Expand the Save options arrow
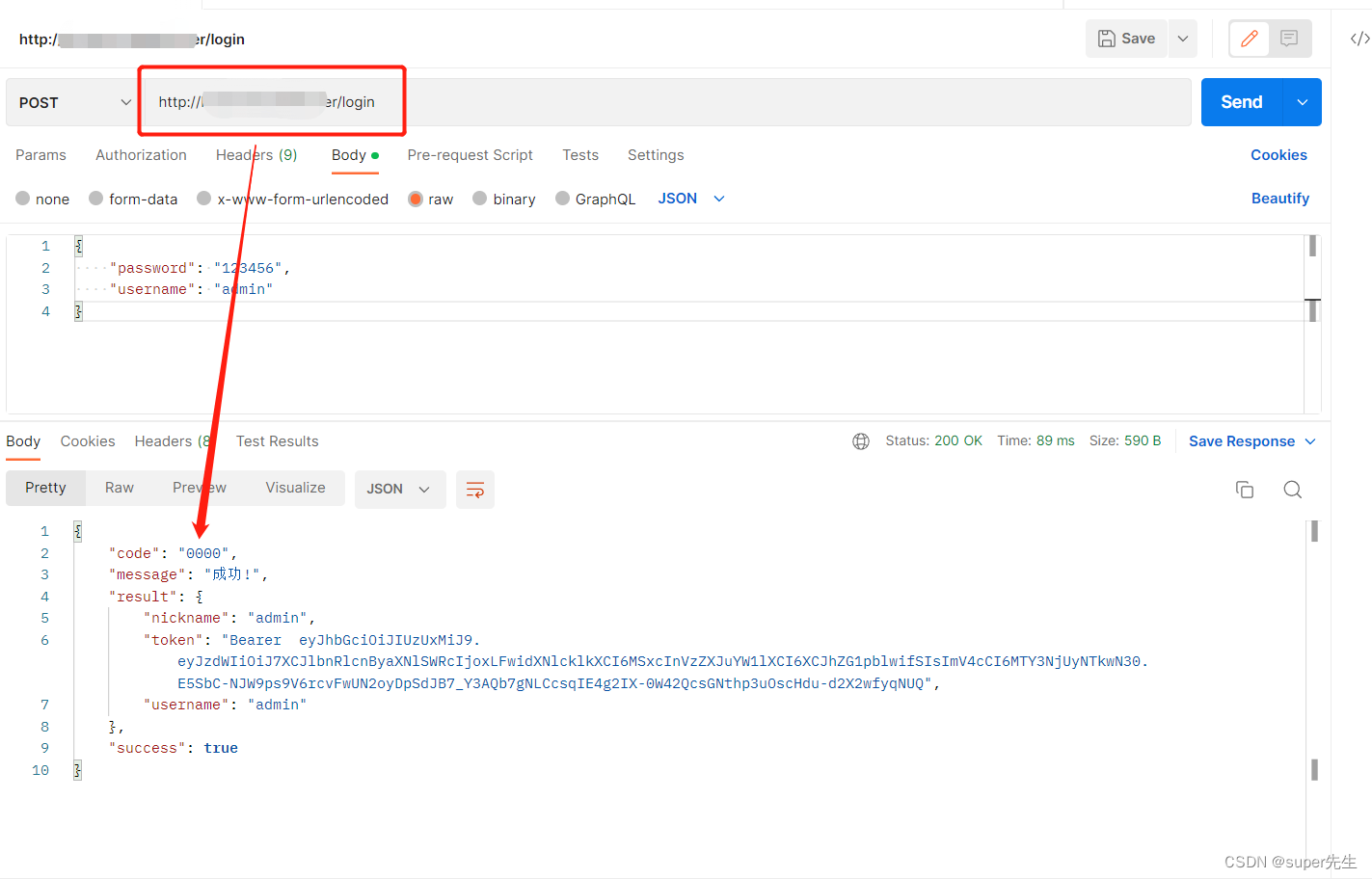Image resolution: width=1372 pixels, height=879 pixels. click(1183, 39)
